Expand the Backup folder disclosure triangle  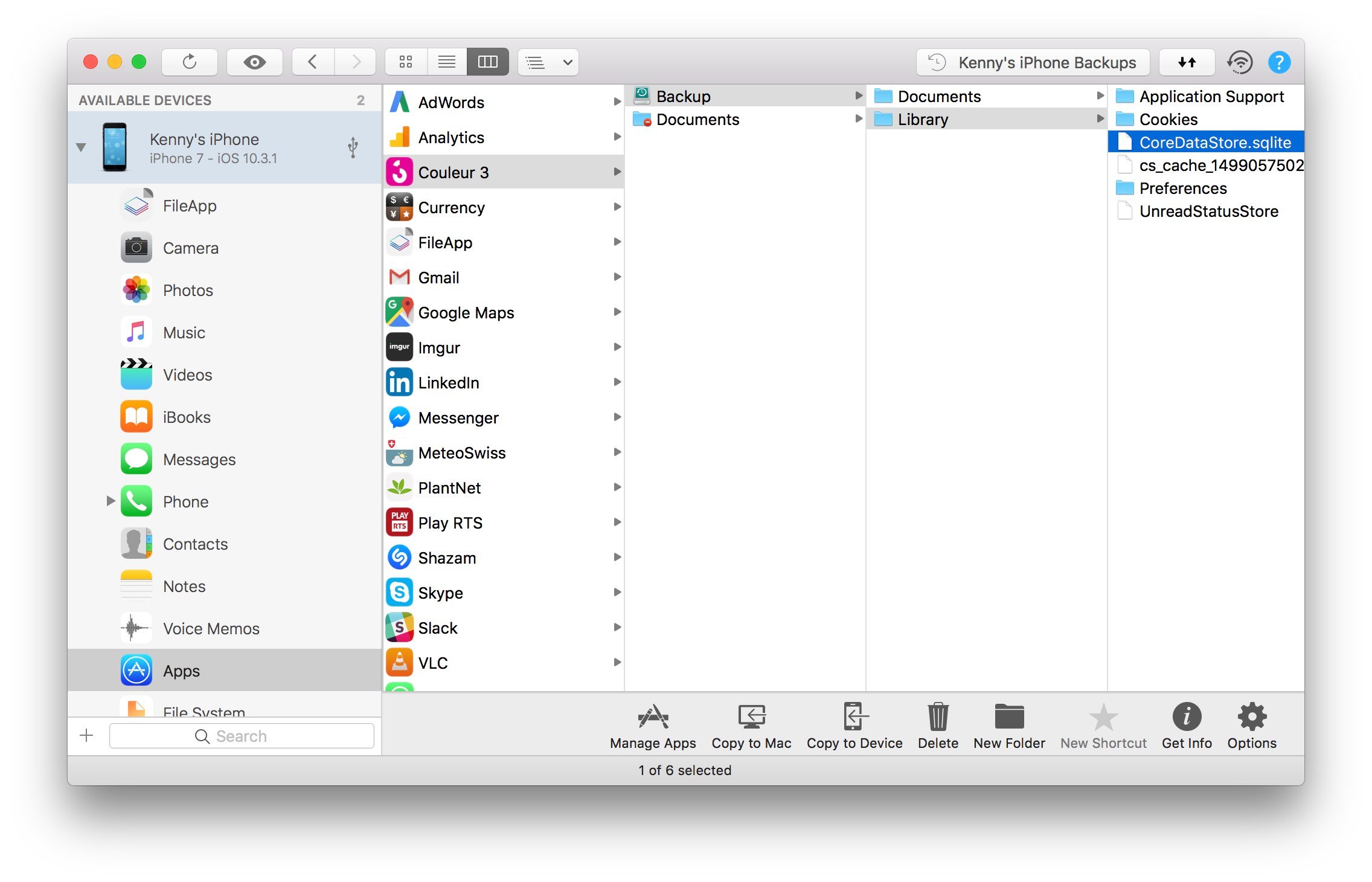tap(856, 96)
